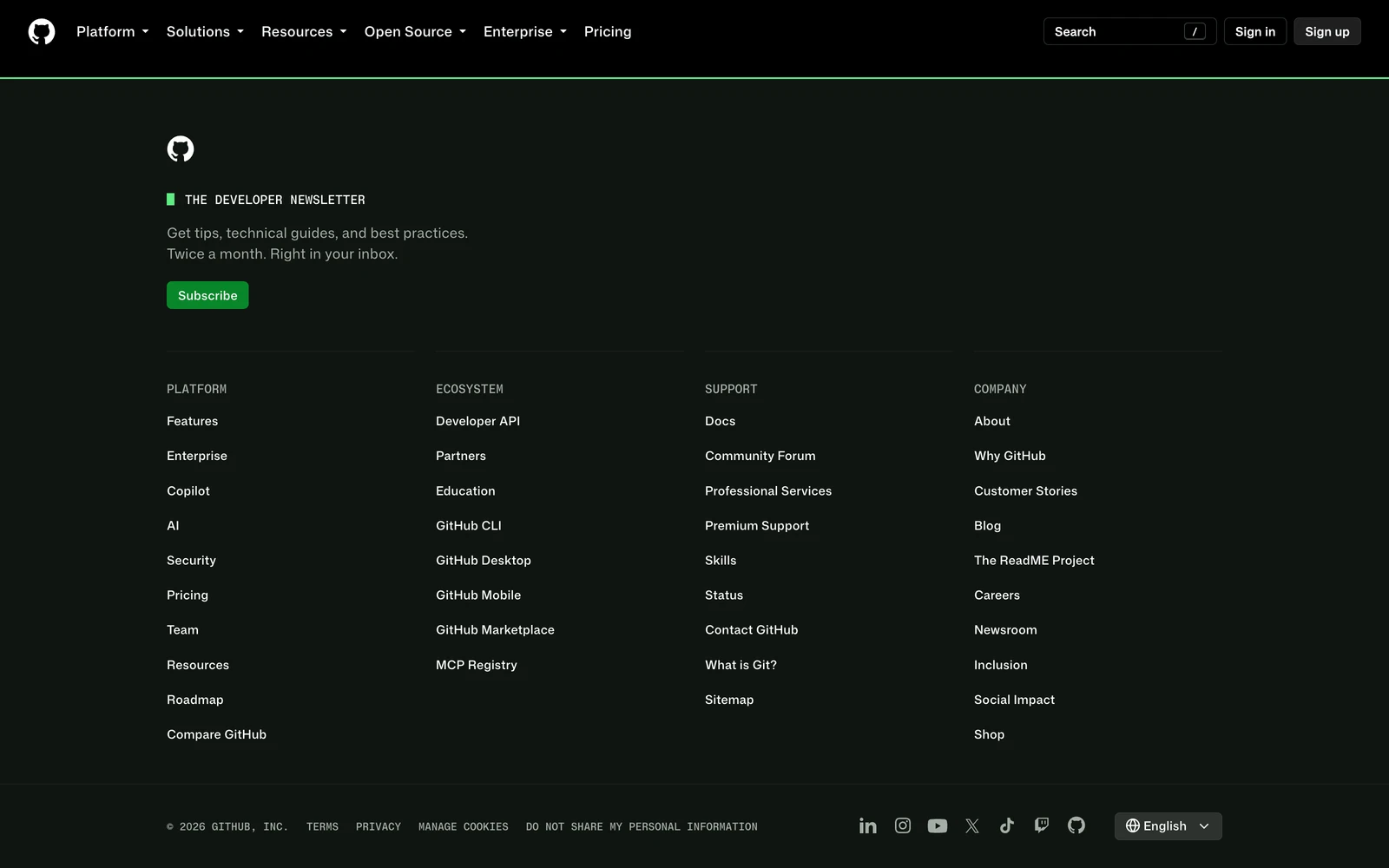Open the Skills link under Support

click(x=721, y=560)
